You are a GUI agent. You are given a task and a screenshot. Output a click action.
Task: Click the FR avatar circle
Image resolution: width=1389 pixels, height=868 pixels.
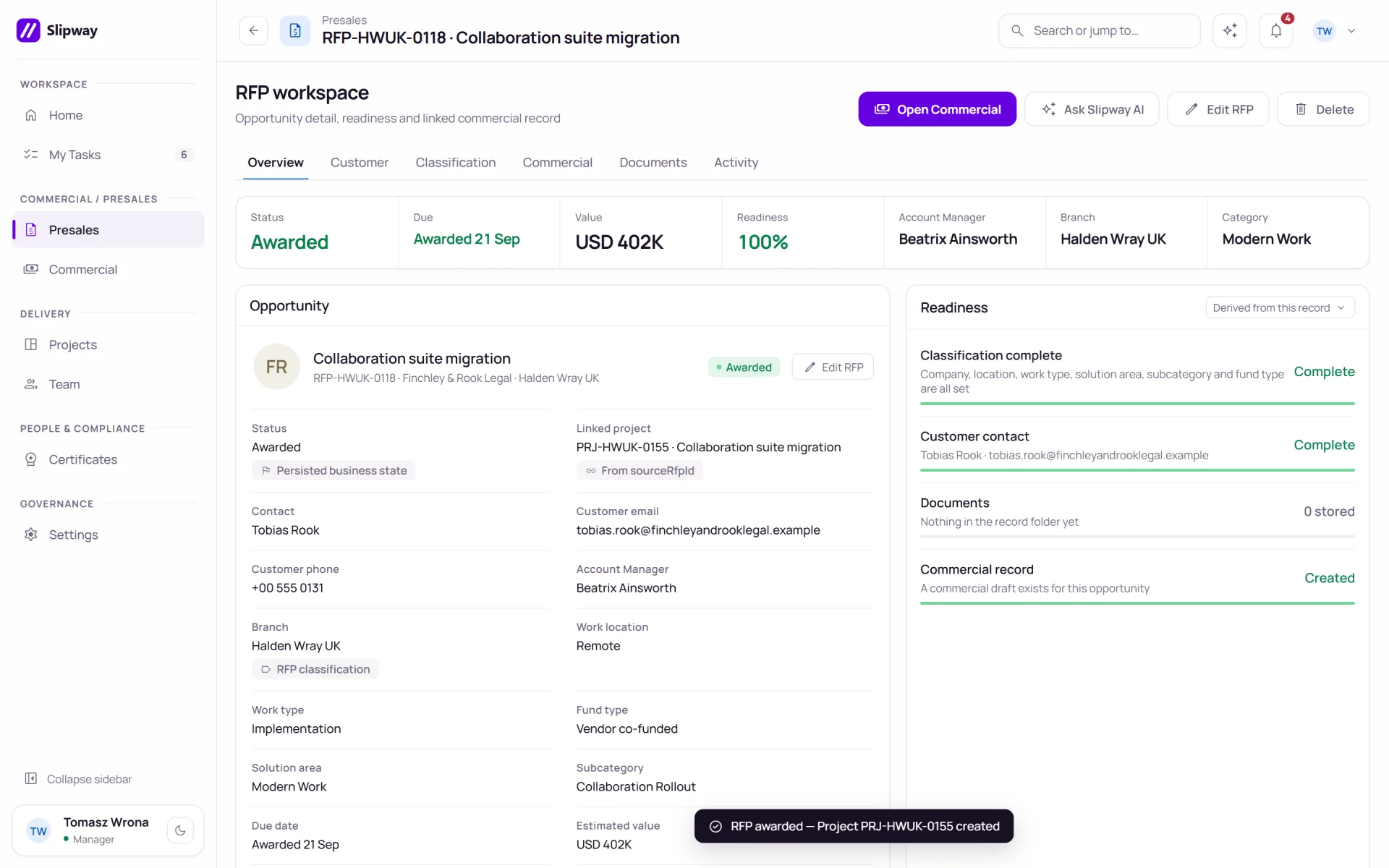[x=276, y=367]
